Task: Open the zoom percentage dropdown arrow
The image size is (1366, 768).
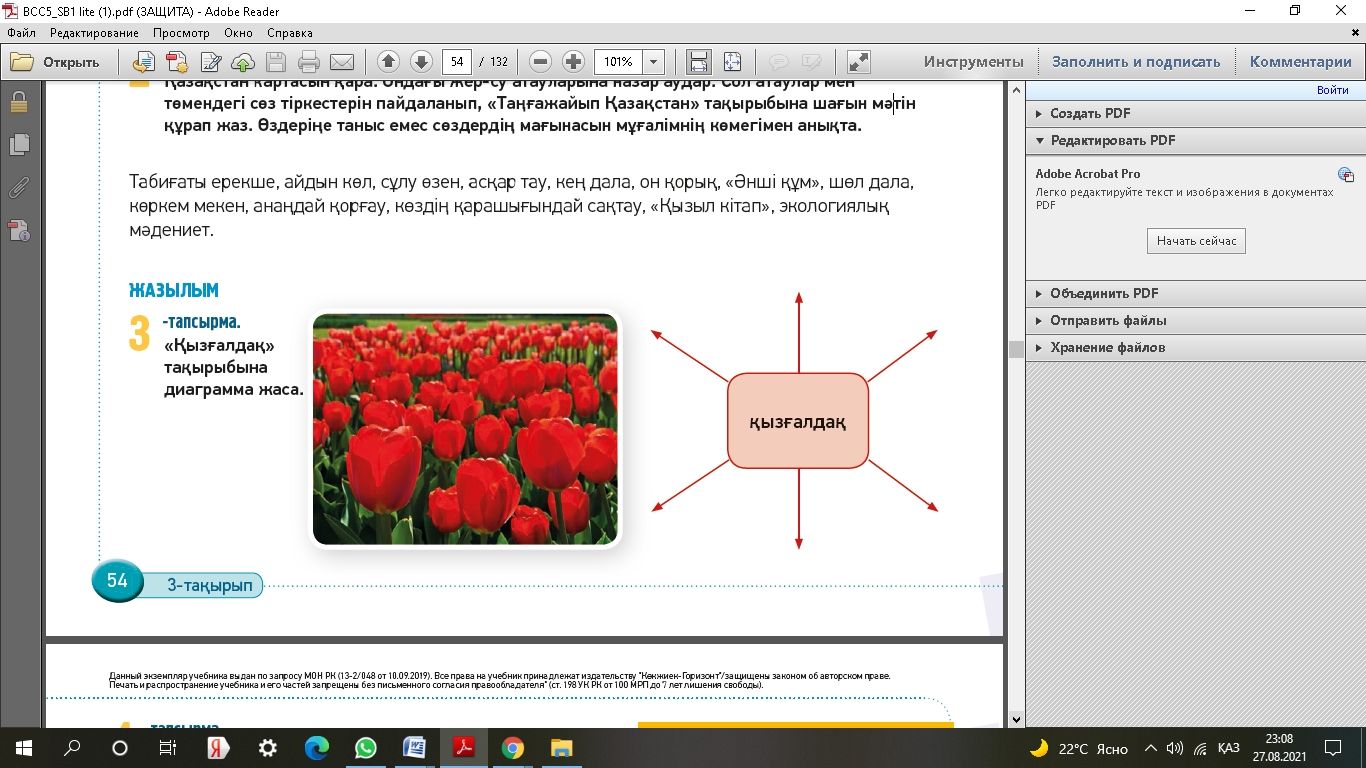Action: [x=654, y=62]
